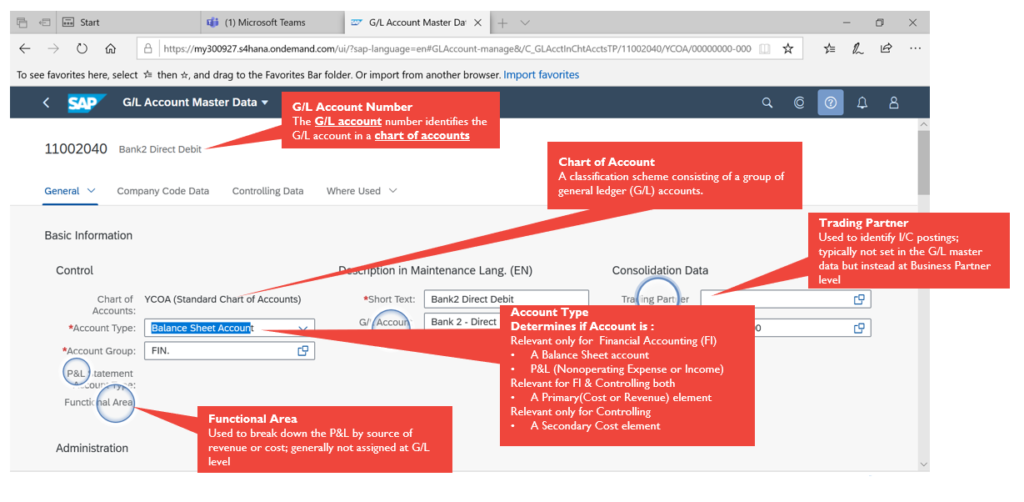Click the page vertical scrollbar
The height and width of the screenshot is (502, 1024).
(923, 163)
